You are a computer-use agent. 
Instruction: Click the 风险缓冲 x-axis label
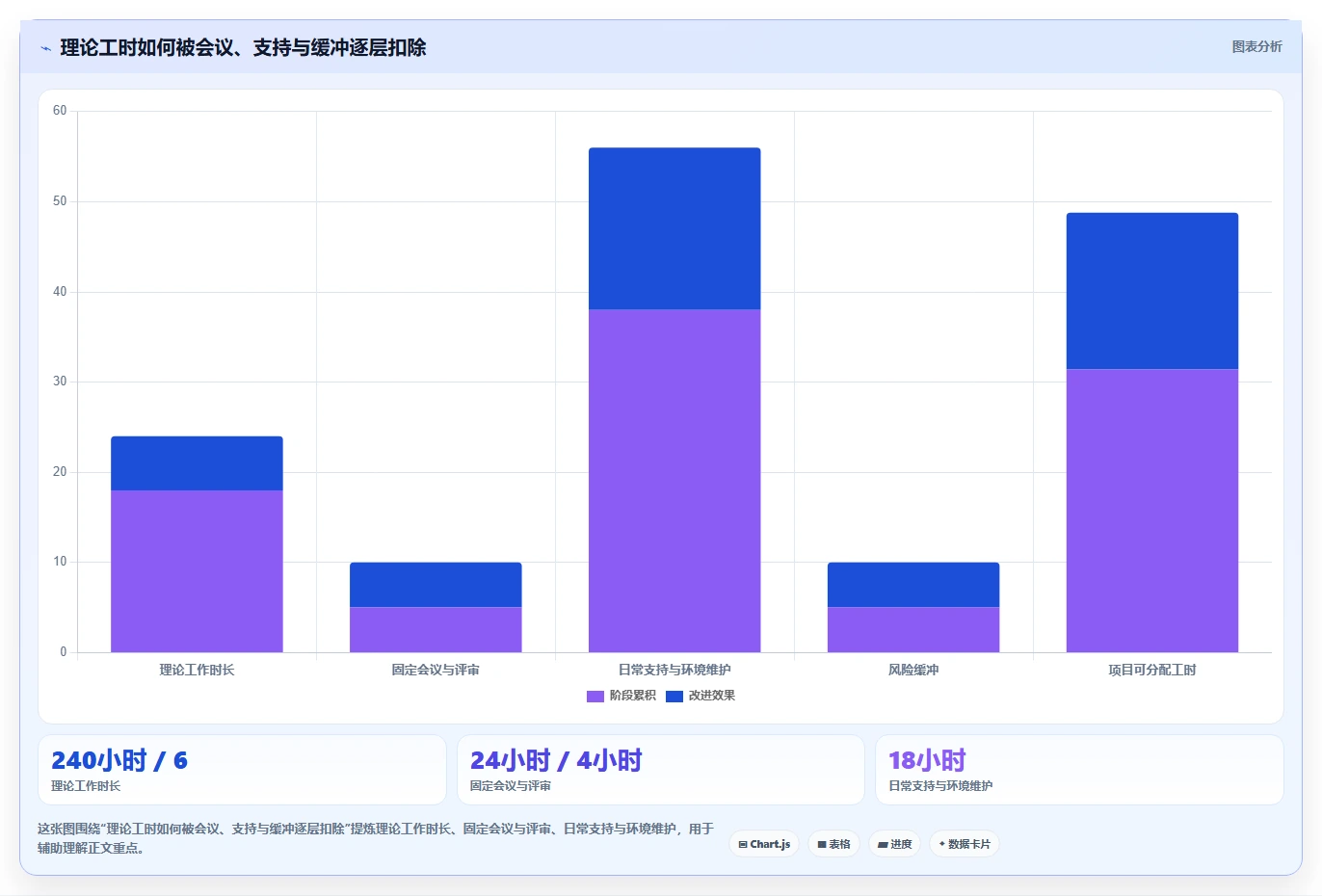(x=913, y=670)
